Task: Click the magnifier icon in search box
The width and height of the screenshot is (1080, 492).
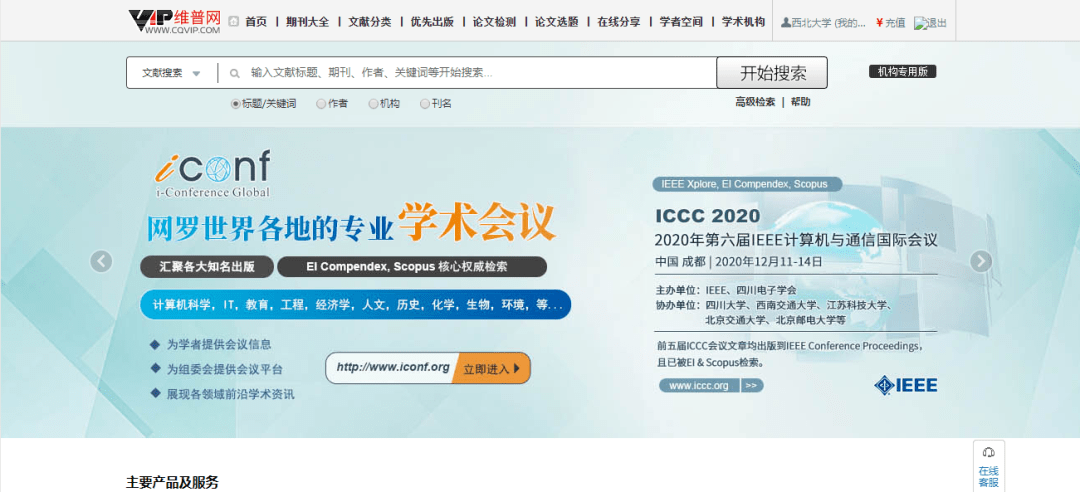Action: tap(235, 73)
